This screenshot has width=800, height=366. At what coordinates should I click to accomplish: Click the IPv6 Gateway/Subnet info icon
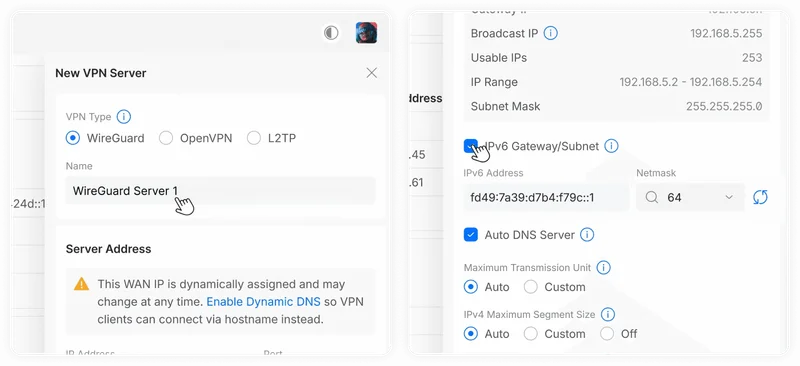pos(611,147)
